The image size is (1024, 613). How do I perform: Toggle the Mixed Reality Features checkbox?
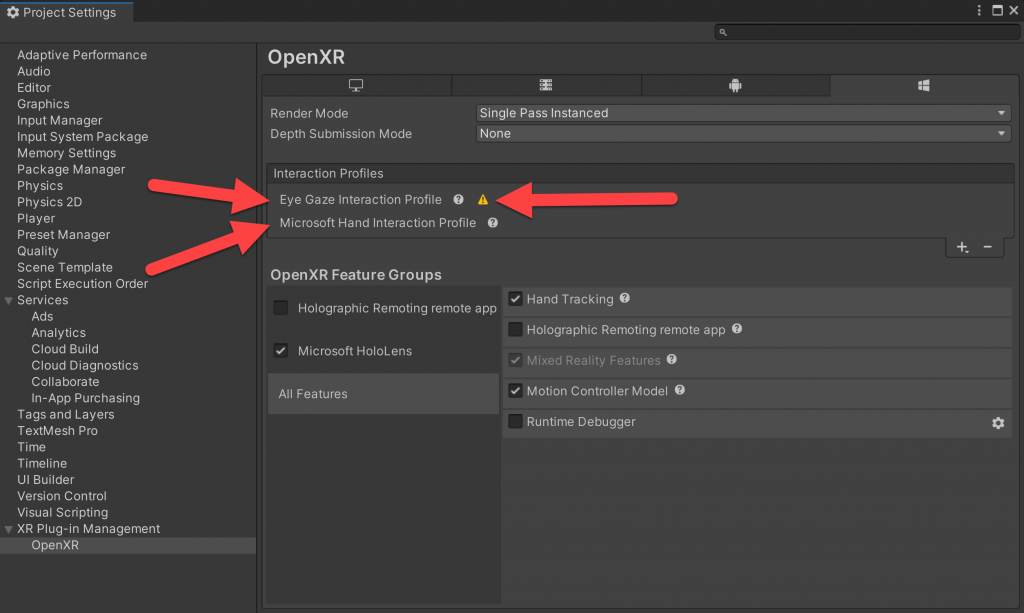pyautogui.click(x=515, y=360)
